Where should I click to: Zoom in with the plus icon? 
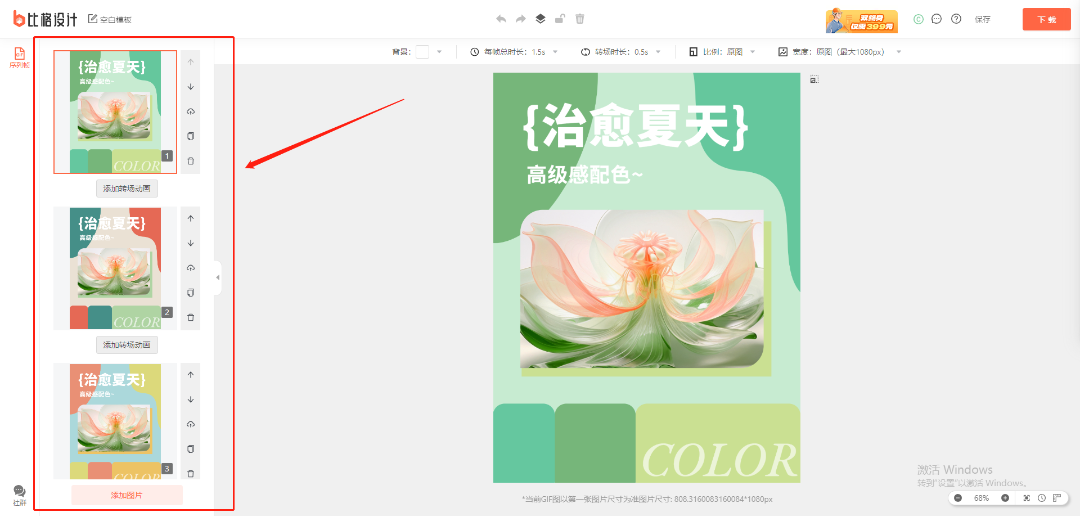pyautogui.click(x=1005, y=498)
